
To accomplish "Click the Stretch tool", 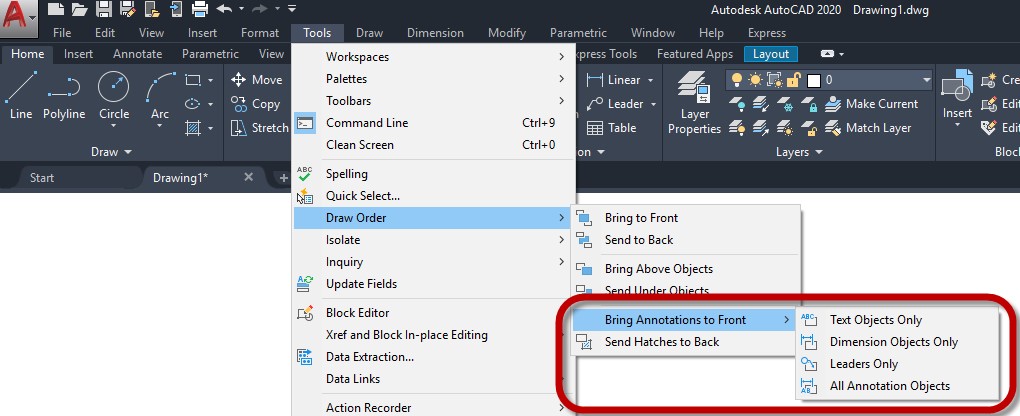I will tap(260, 128).
